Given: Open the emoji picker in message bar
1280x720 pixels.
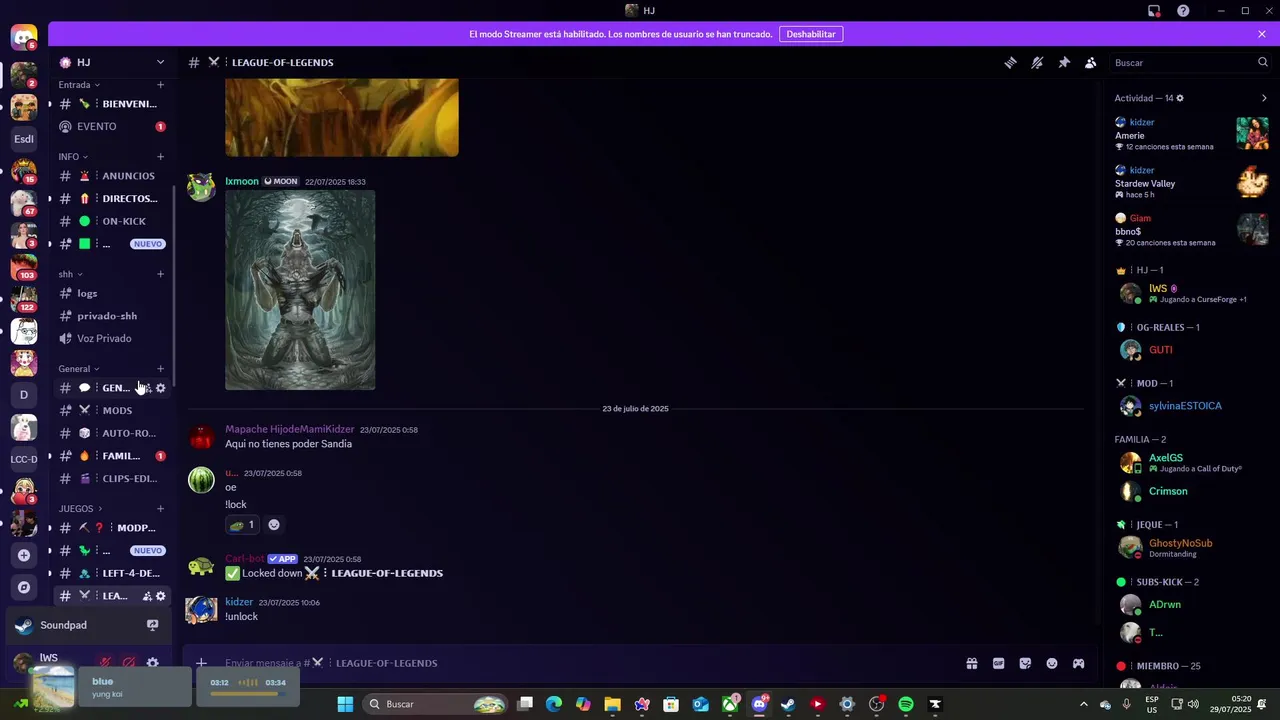Looking at the screenshot, I should [1052, 663].
